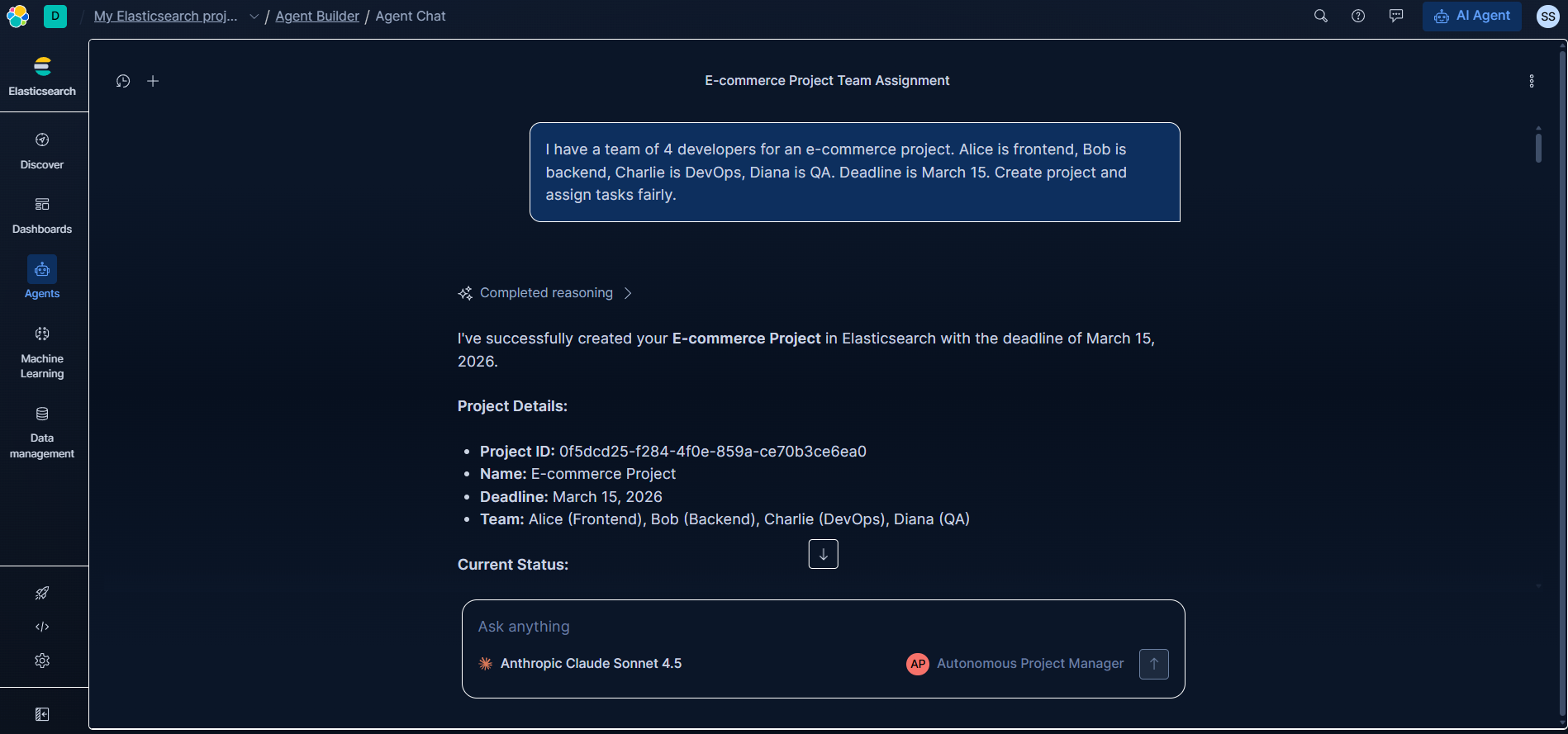Open the developer tools code icon
1568x734 pixels.
tap(42, 627)
